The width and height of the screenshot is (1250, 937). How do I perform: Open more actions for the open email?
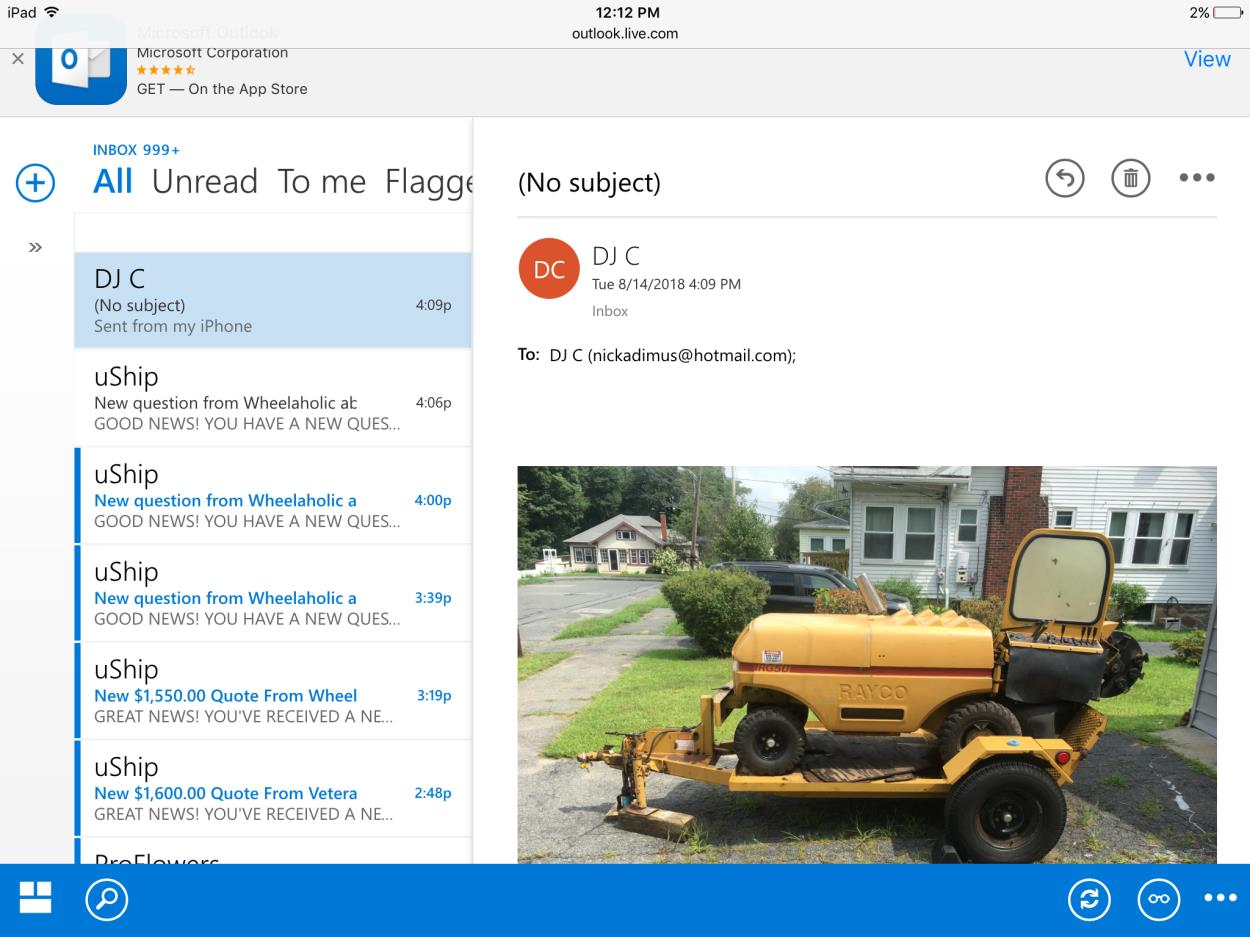(x=1196, y=179)
